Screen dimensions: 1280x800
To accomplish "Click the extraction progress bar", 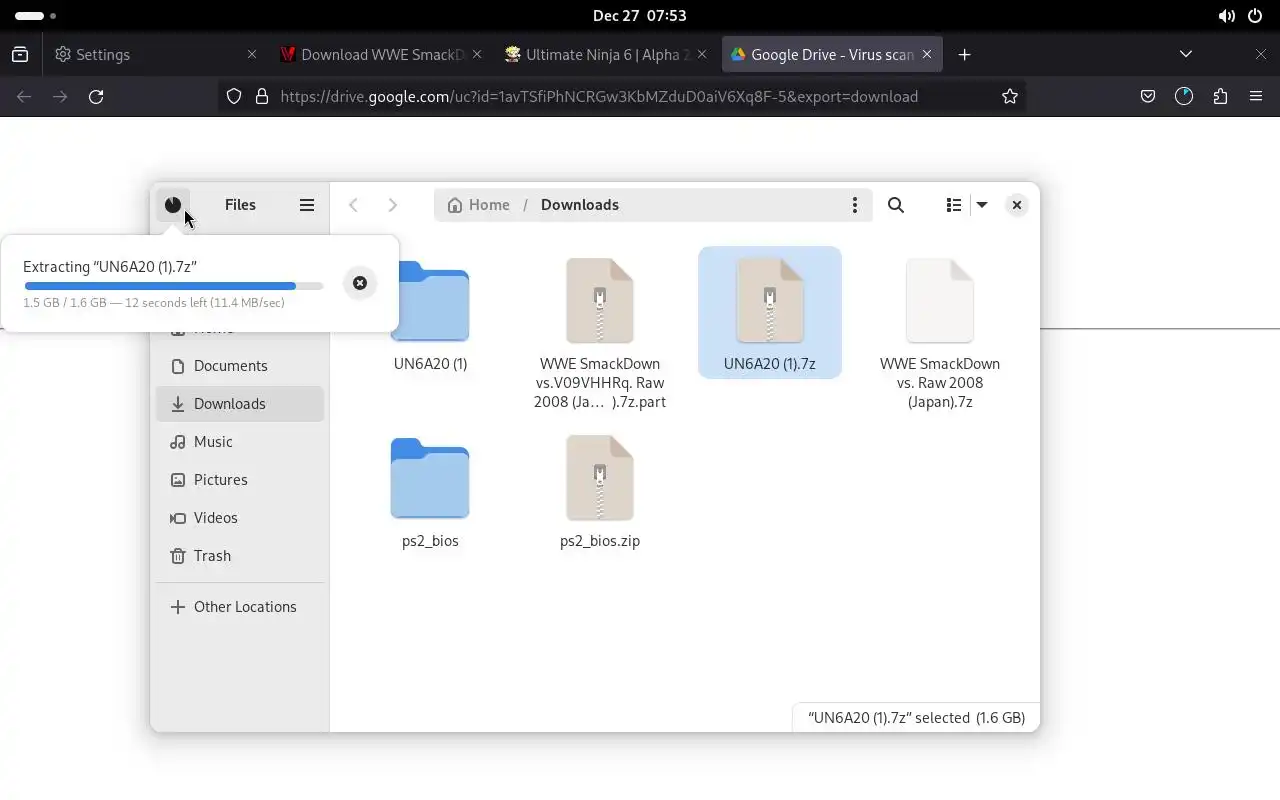I will click(174, 286).
